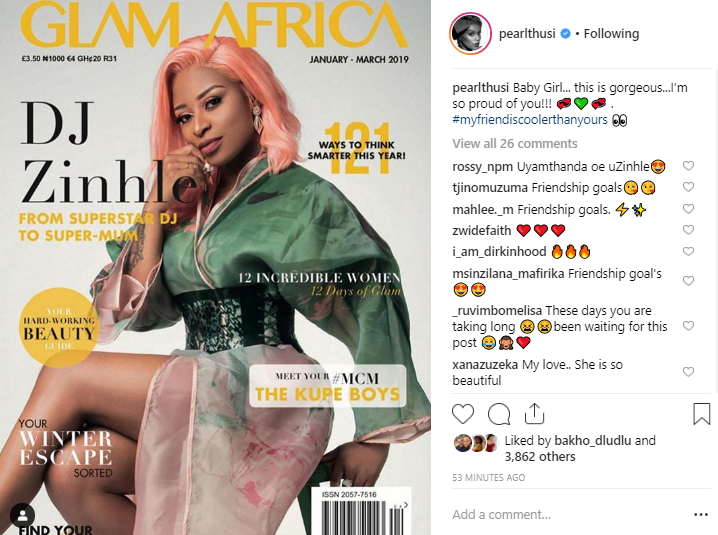Save the post with the bookmark icon
The image size is (718, 535).
click(702, 414)
